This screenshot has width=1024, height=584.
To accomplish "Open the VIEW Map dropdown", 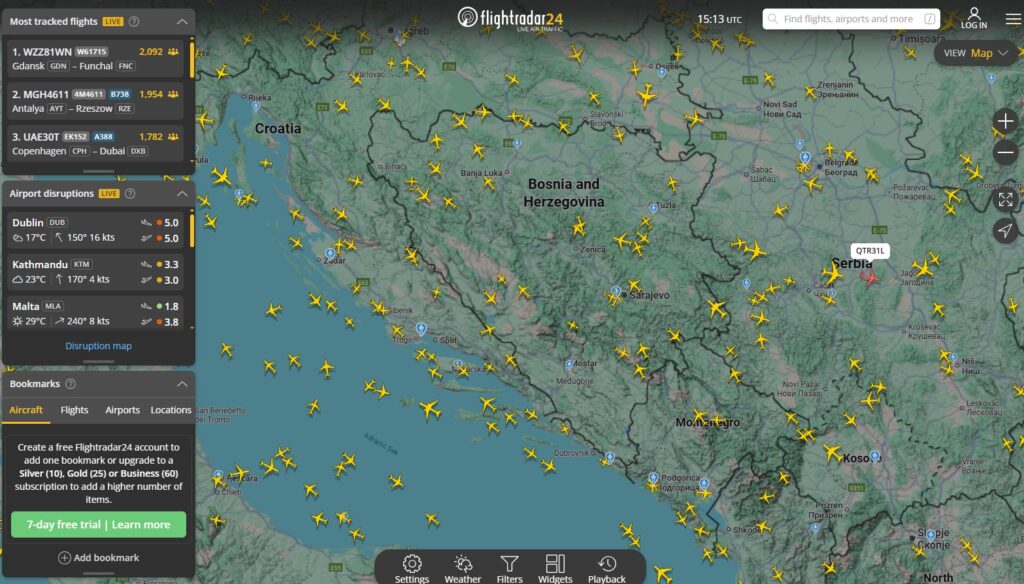I will click(x=977, y=53).
